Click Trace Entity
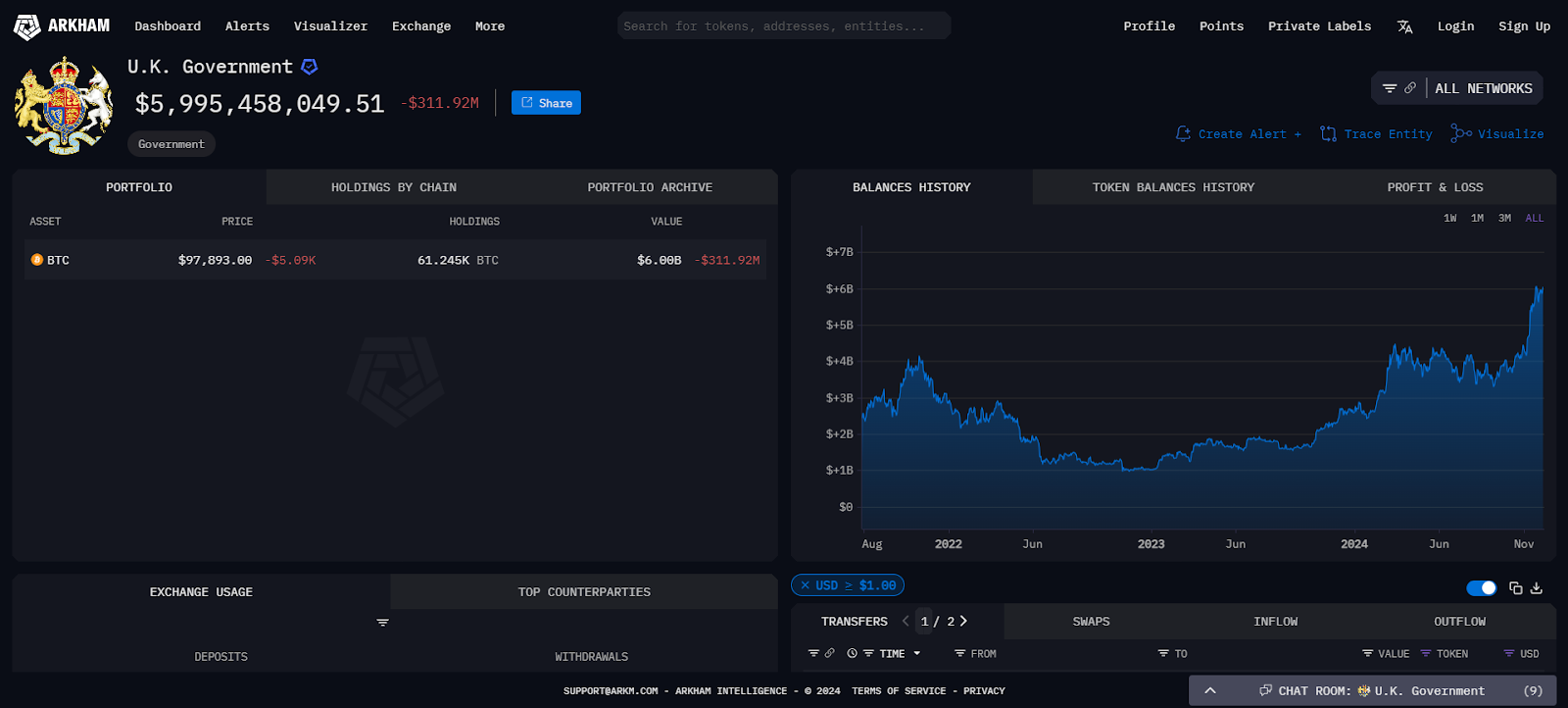The width and height of the screenshot is (1568, 708). coord(1376,134)
